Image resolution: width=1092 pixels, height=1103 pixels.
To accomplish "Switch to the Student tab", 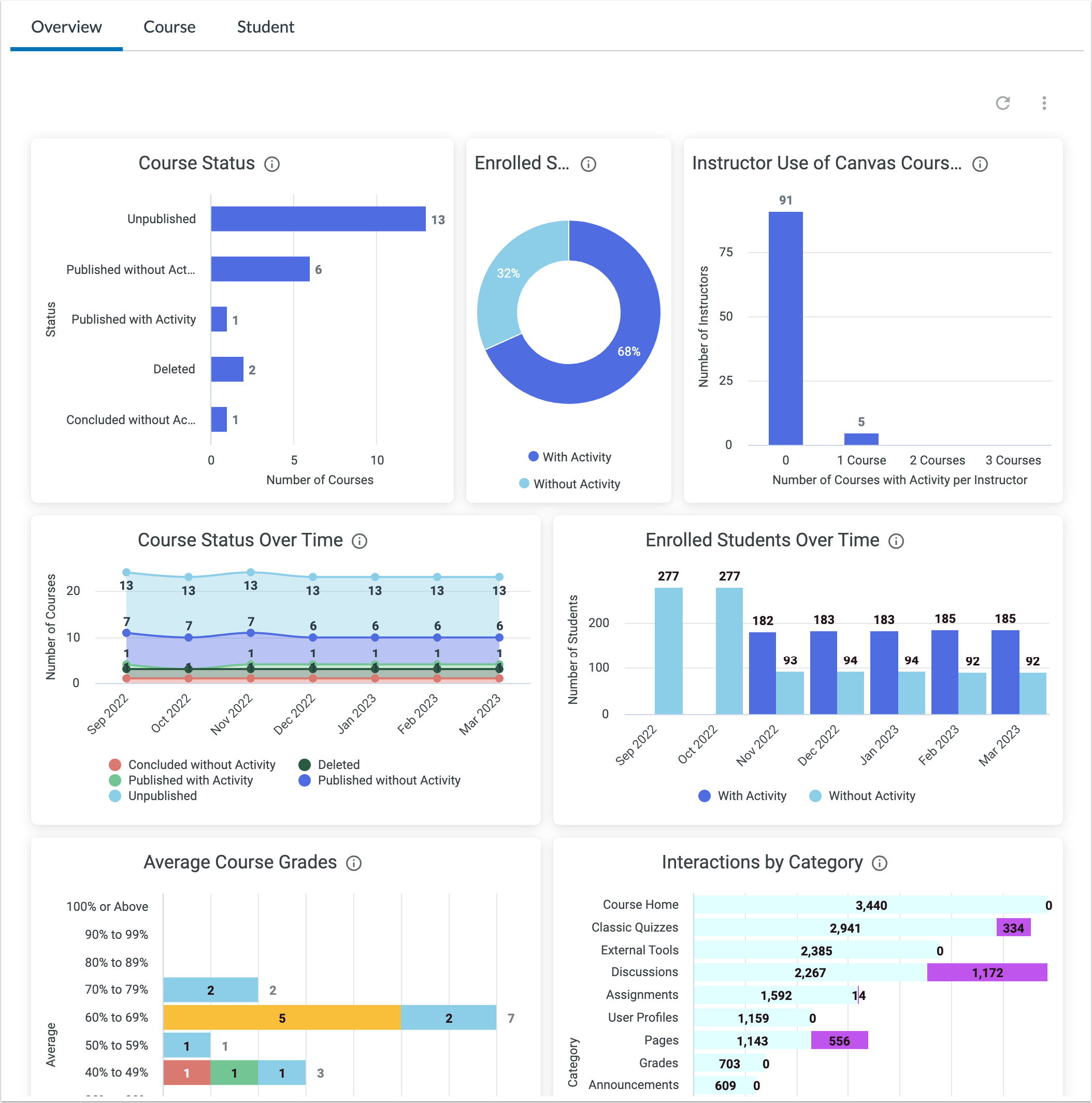I will pyautogui.click(x=266, y=26).
